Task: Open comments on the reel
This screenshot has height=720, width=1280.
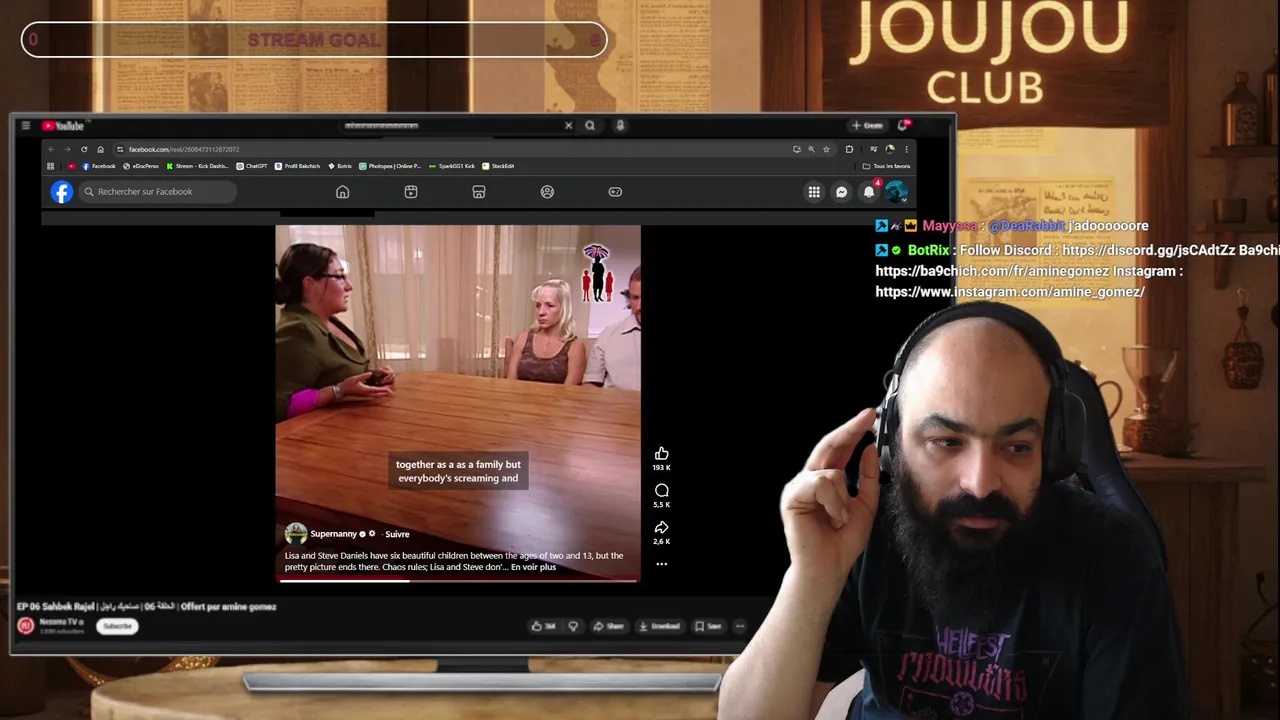Action: [661, 491]
